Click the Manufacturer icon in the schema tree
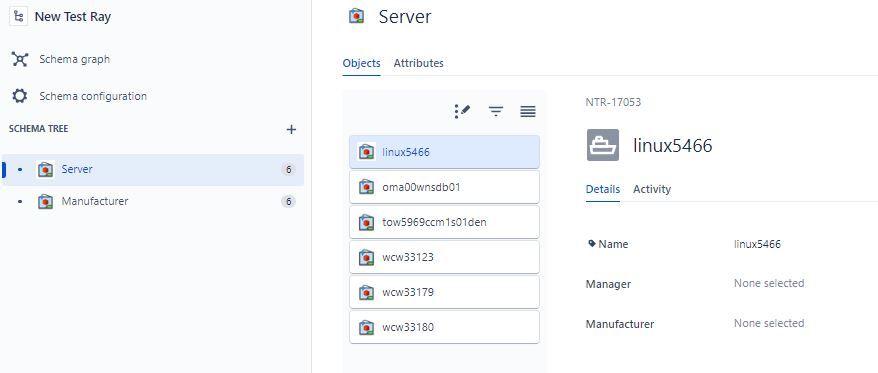The height and width of the screenshot is (373, 878). click(45, 201)
